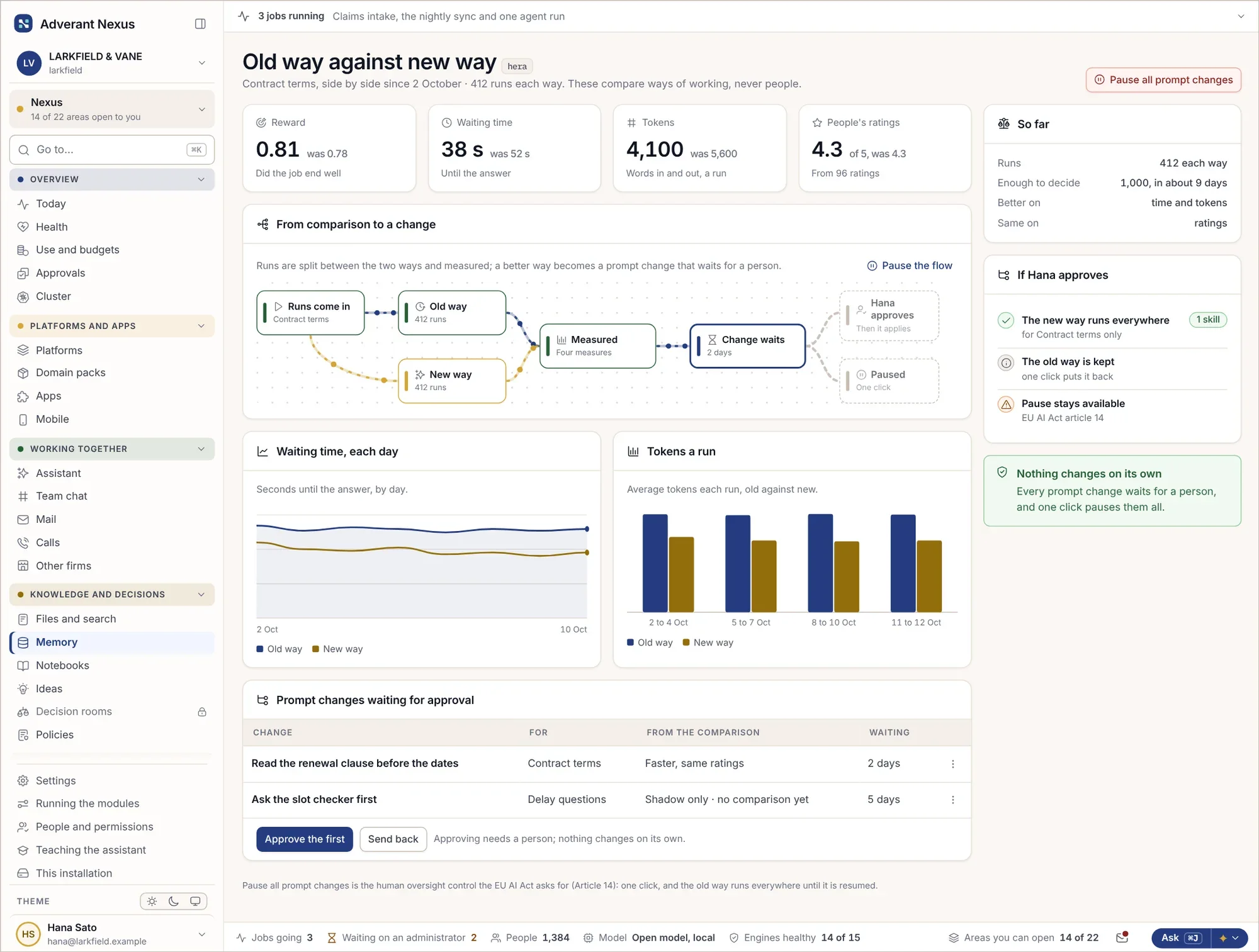This screenshot has width=1259, height=952.
Task: Click the Team chat hash icon
Action: click(23, 496)
